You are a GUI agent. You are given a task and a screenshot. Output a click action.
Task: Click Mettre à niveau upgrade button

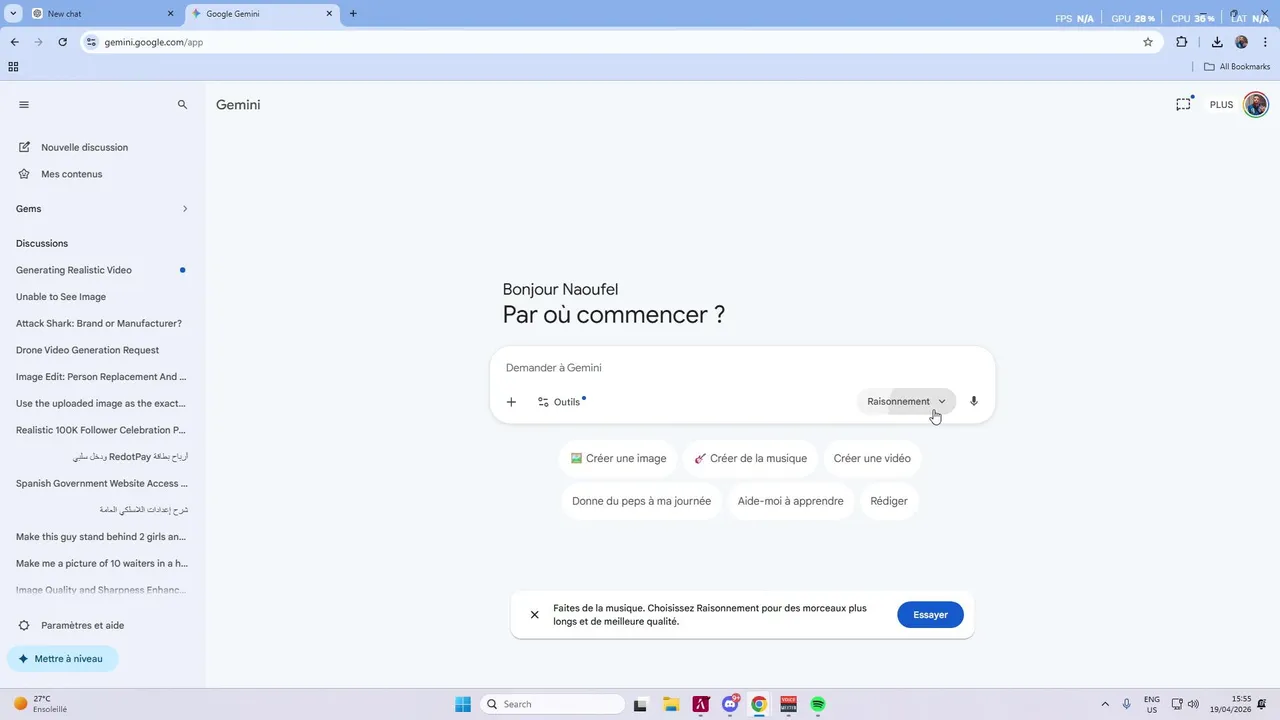pos(62,659)
